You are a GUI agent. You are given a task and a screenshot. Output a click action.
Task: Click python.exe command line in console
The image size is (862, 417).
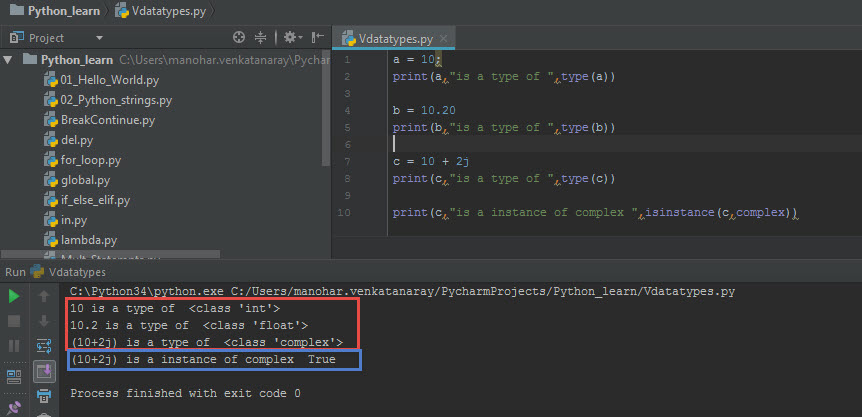click(x=402, y=291)
